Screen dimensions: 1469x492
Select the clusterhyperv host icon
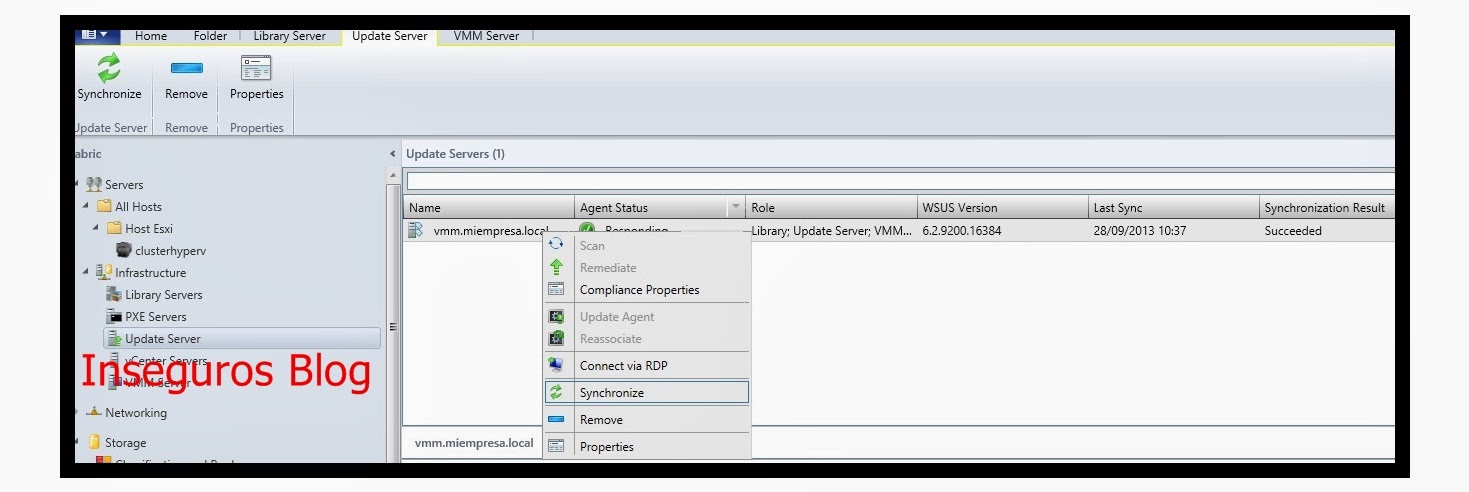coord(124,251)
